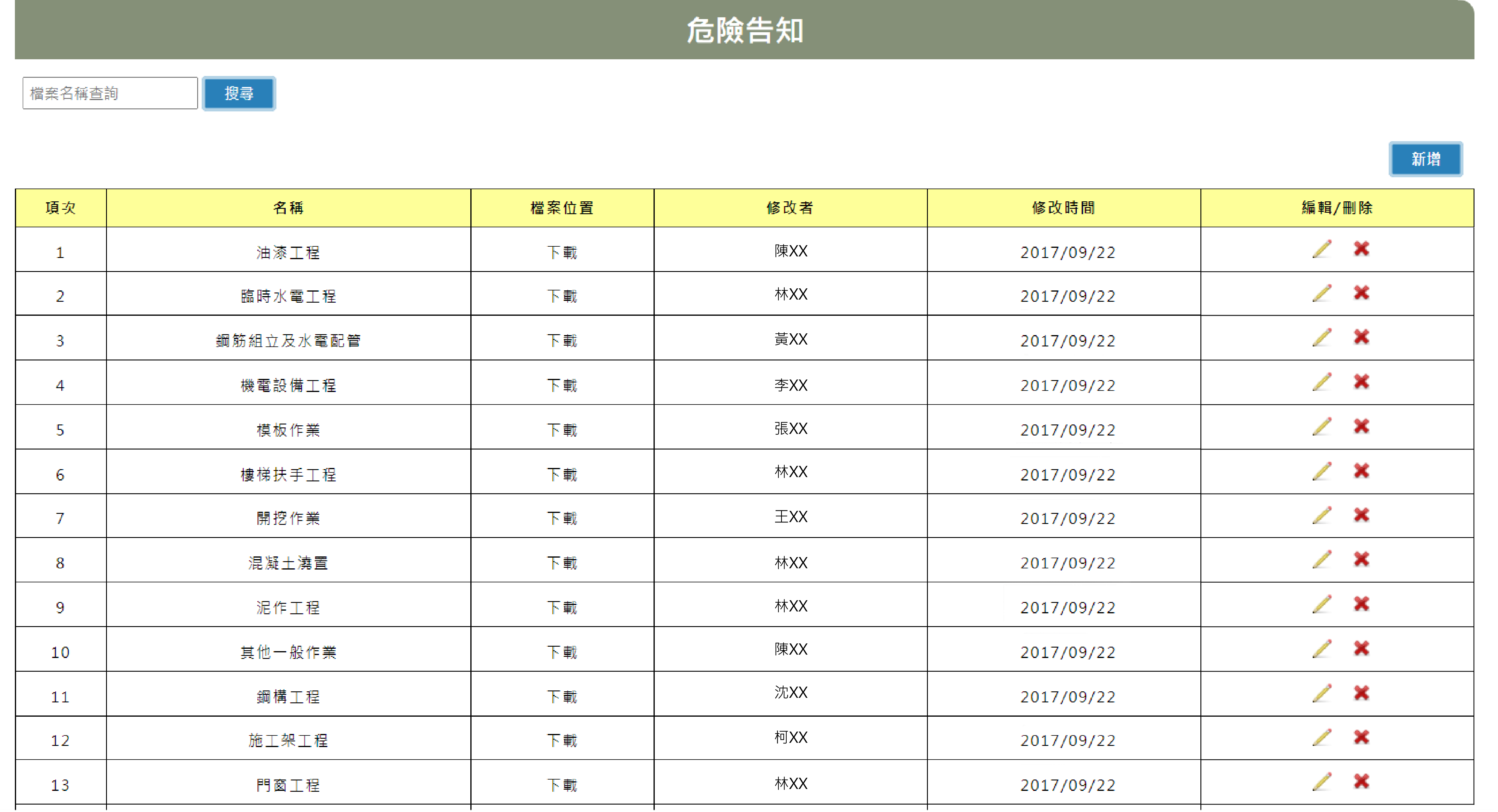Edit the 鋼筋組立及水電配管 row pencil icon
Image resolution: width=1498 pixels, height=812 pixels.
click(x=1321, y=337)
